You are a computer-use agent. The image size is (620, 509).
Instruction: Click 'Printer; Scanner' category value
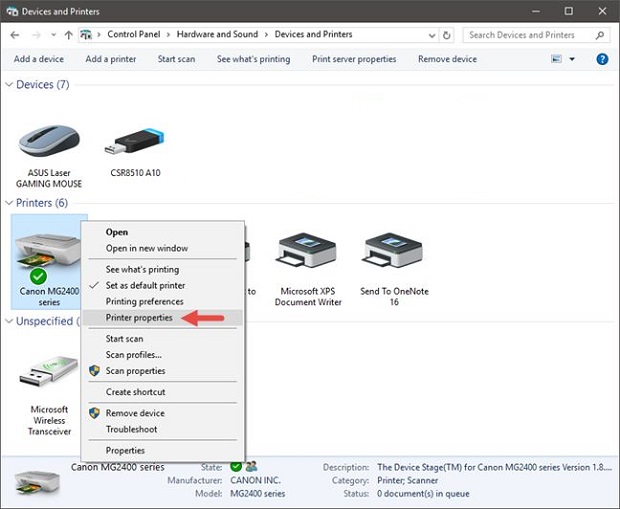pos(408,480)
